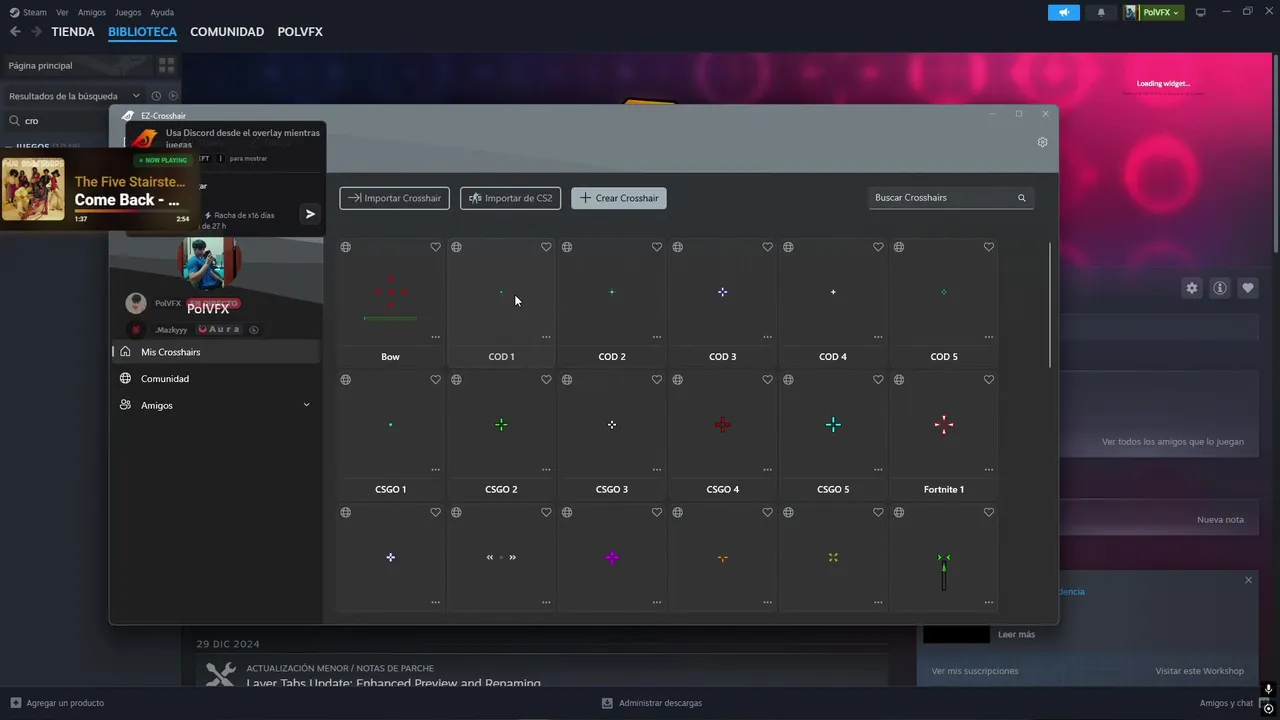
Task: Click the globe icon on Bow crosshair
Action: pos(345,247)
